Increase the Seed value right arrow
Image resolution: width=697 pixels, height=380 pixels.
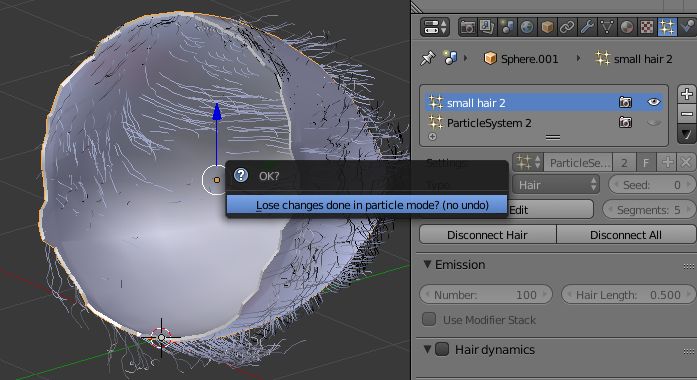689,184
